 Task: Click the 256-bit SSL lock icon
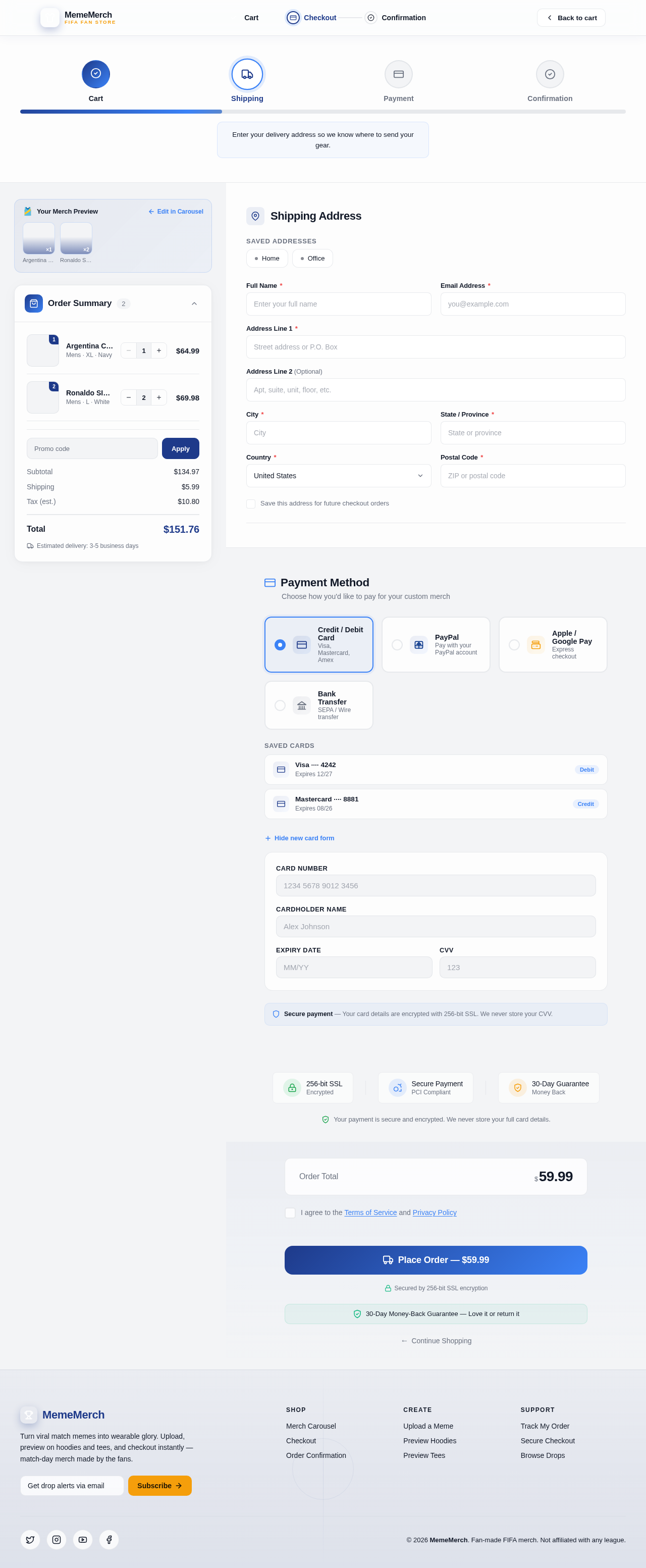pyautogui.click(x=292, y=1088)
